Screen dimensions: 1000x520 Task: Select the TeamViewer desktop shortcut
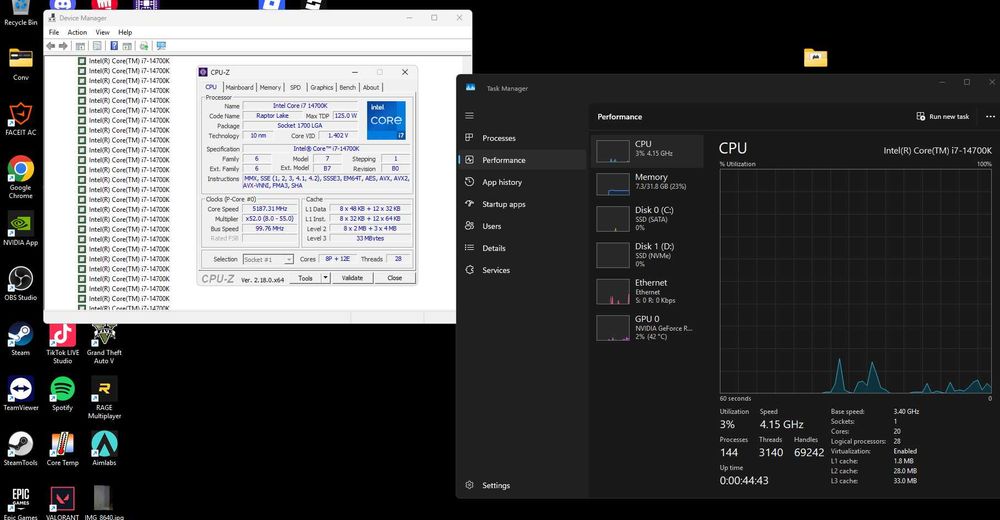(x=20, y=394)
